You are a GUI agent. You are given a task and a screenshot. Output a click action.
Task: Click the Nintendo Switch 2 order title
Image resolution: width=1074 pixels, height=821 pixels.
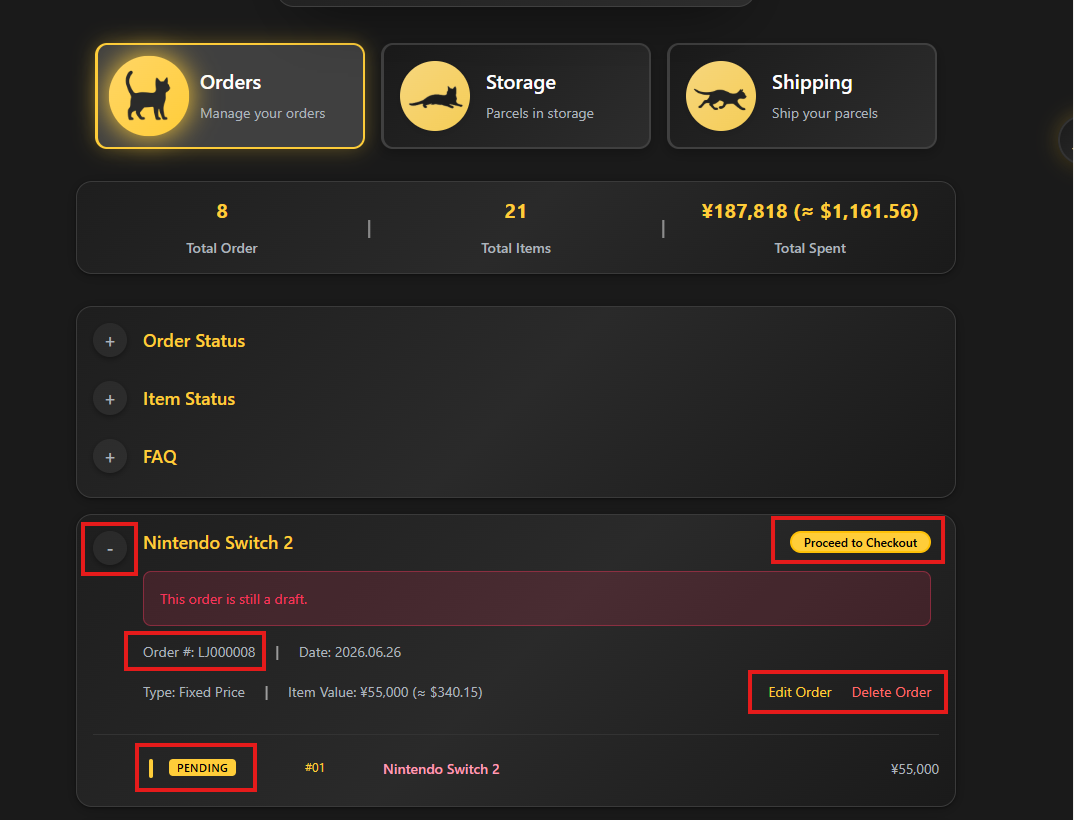point(218,543)
